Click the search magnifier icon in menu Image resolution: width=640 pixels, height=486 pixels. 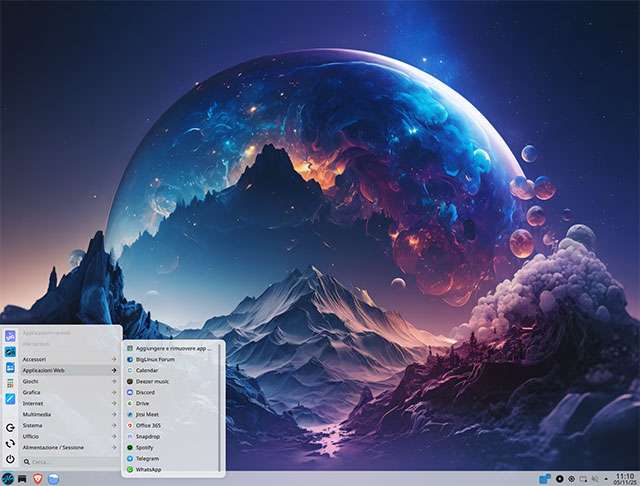coord(27,462)
